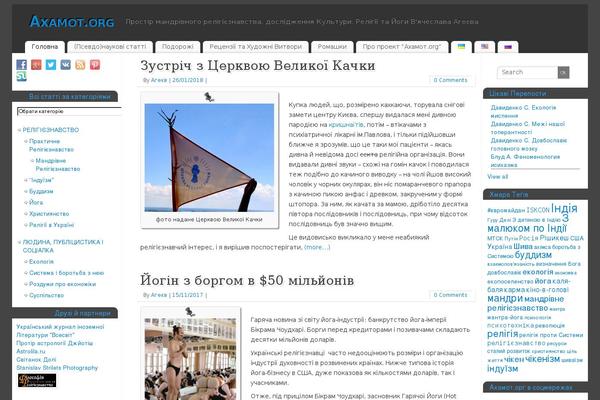Open article title 'Зустріч з Церквою Великої Качки'

point(258,65)
